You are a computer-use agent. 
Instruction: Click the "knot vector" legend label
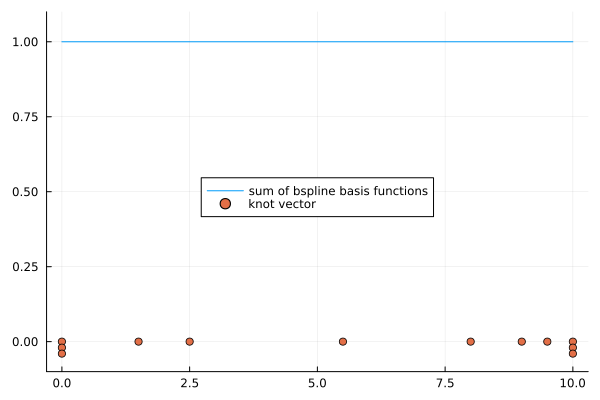click(x=282, y=204)
